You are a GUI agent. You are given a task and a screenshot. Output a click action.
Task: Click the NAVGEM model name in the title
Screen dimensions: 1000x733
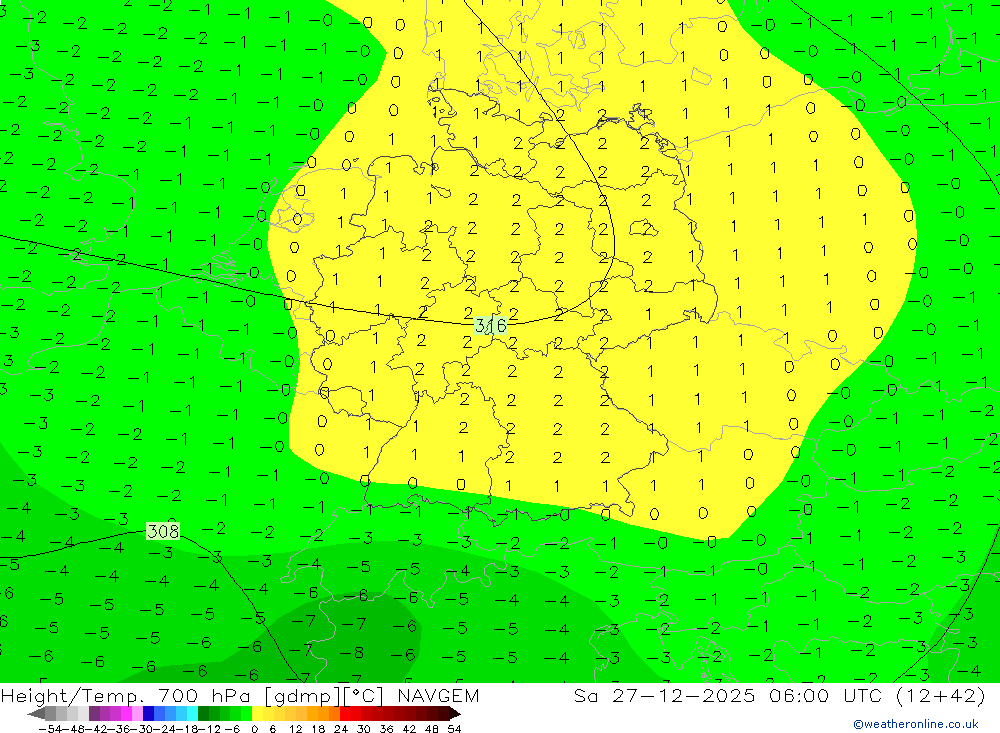438,695
